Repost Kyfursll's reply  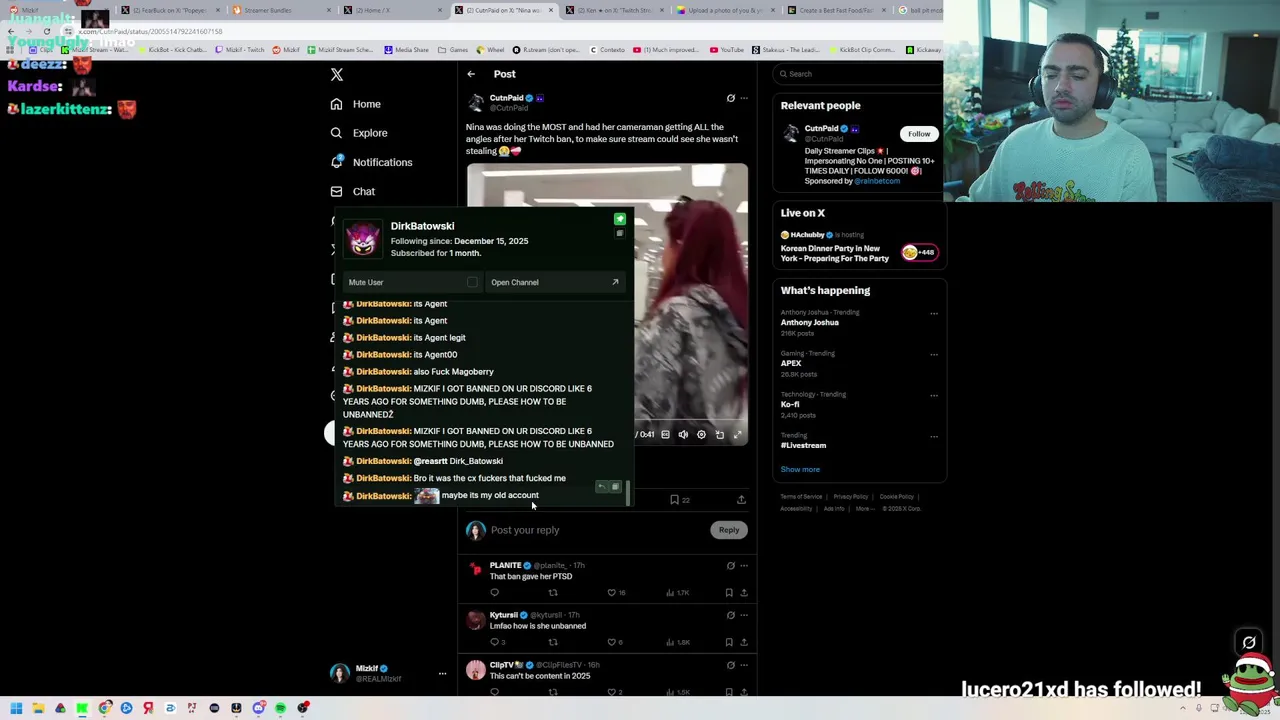click(x=553, y=642)
